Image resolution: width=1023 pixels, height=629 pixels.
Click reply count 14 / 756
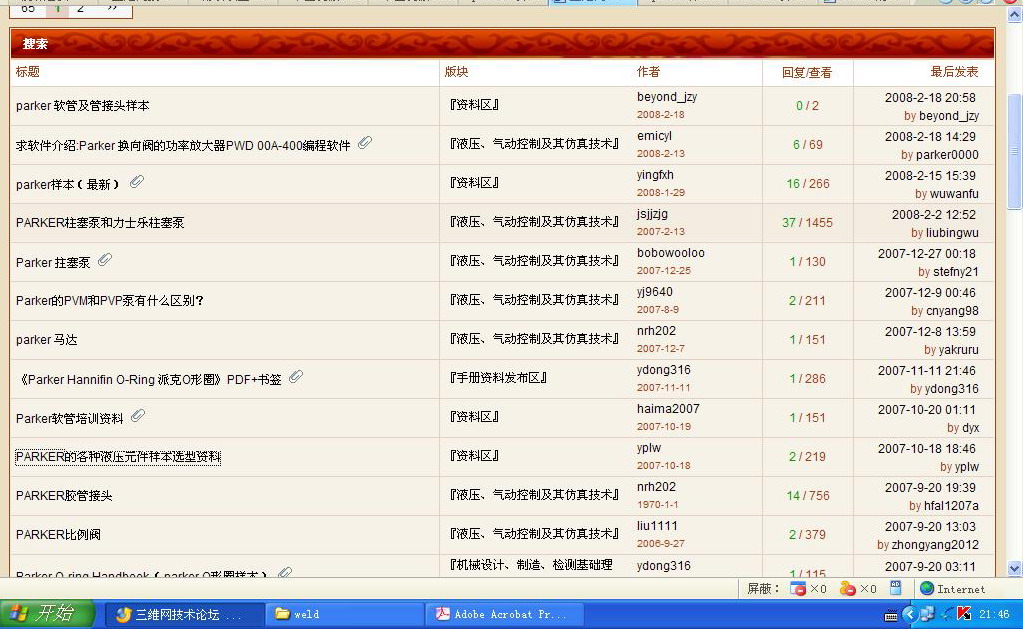tap(808, 496)
